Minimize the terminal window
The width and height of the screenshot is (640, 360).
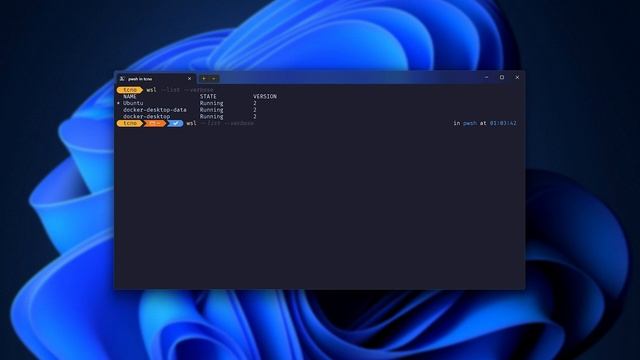486,77
